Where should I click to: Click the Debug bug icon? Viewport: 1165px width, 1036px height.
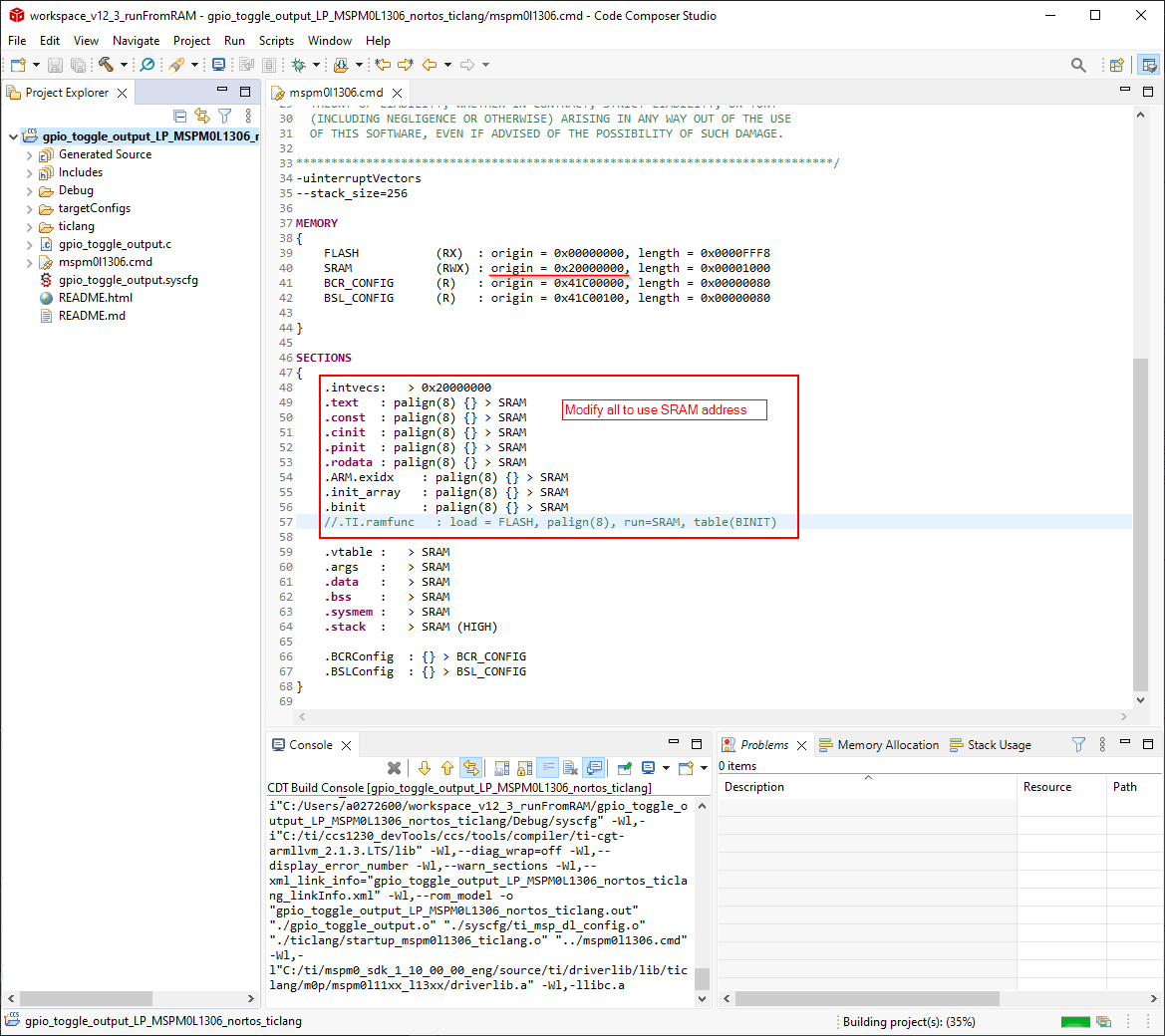coord(298,65)
